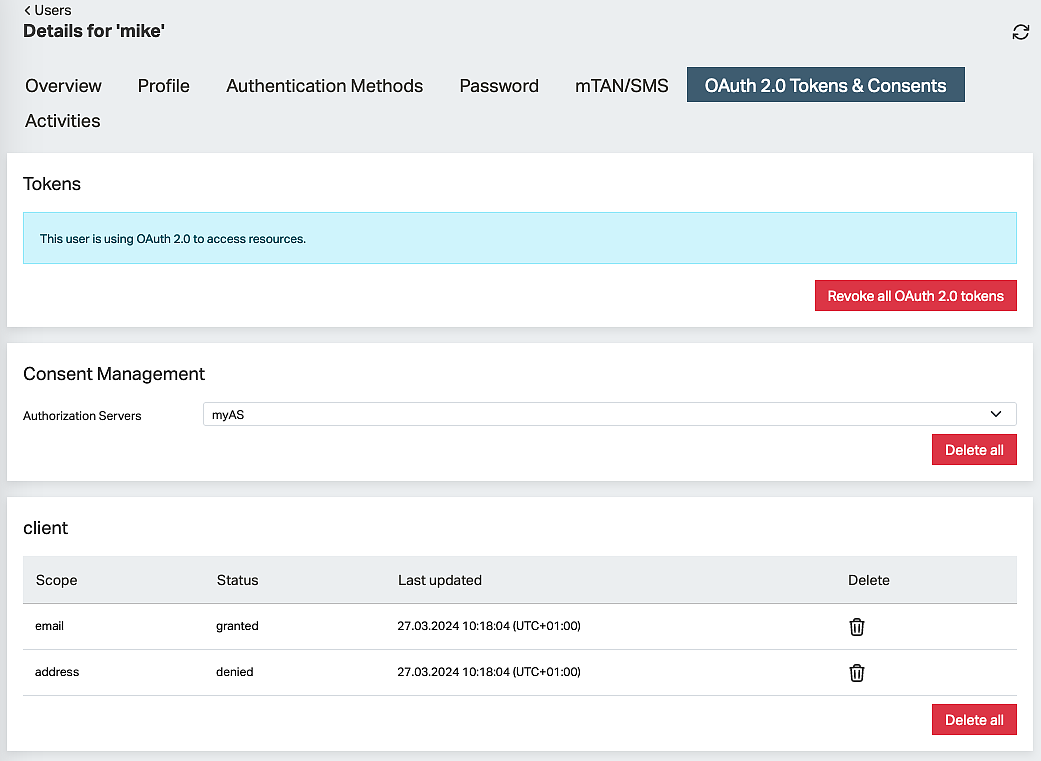Click the Last updated column header

(440, 580)
